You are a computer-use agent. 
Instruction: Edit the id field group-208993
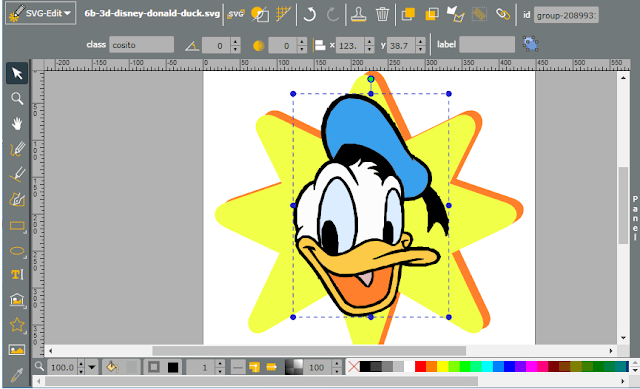point(566,16)
